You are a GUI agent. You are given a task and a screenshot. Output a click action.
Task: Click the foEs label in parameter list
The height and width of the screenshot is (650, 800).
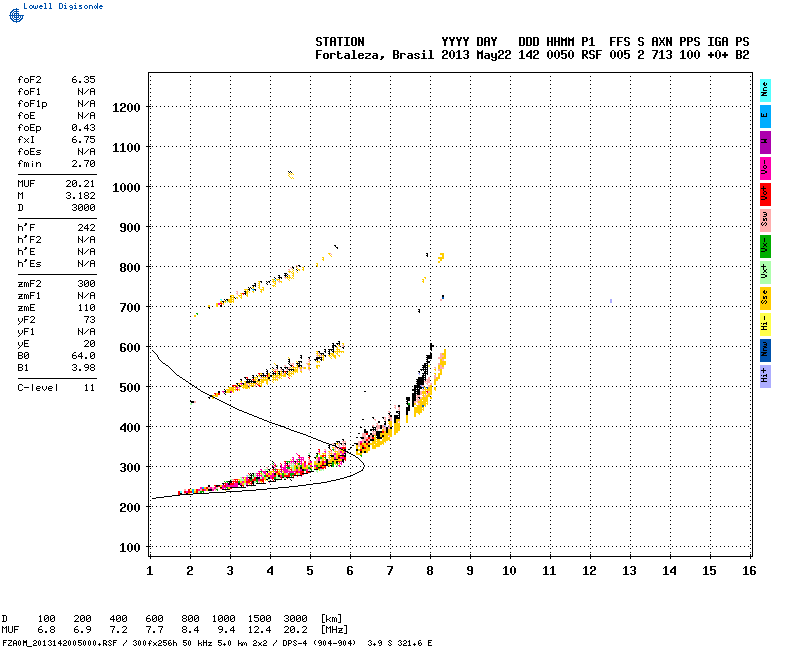[29, 152]
